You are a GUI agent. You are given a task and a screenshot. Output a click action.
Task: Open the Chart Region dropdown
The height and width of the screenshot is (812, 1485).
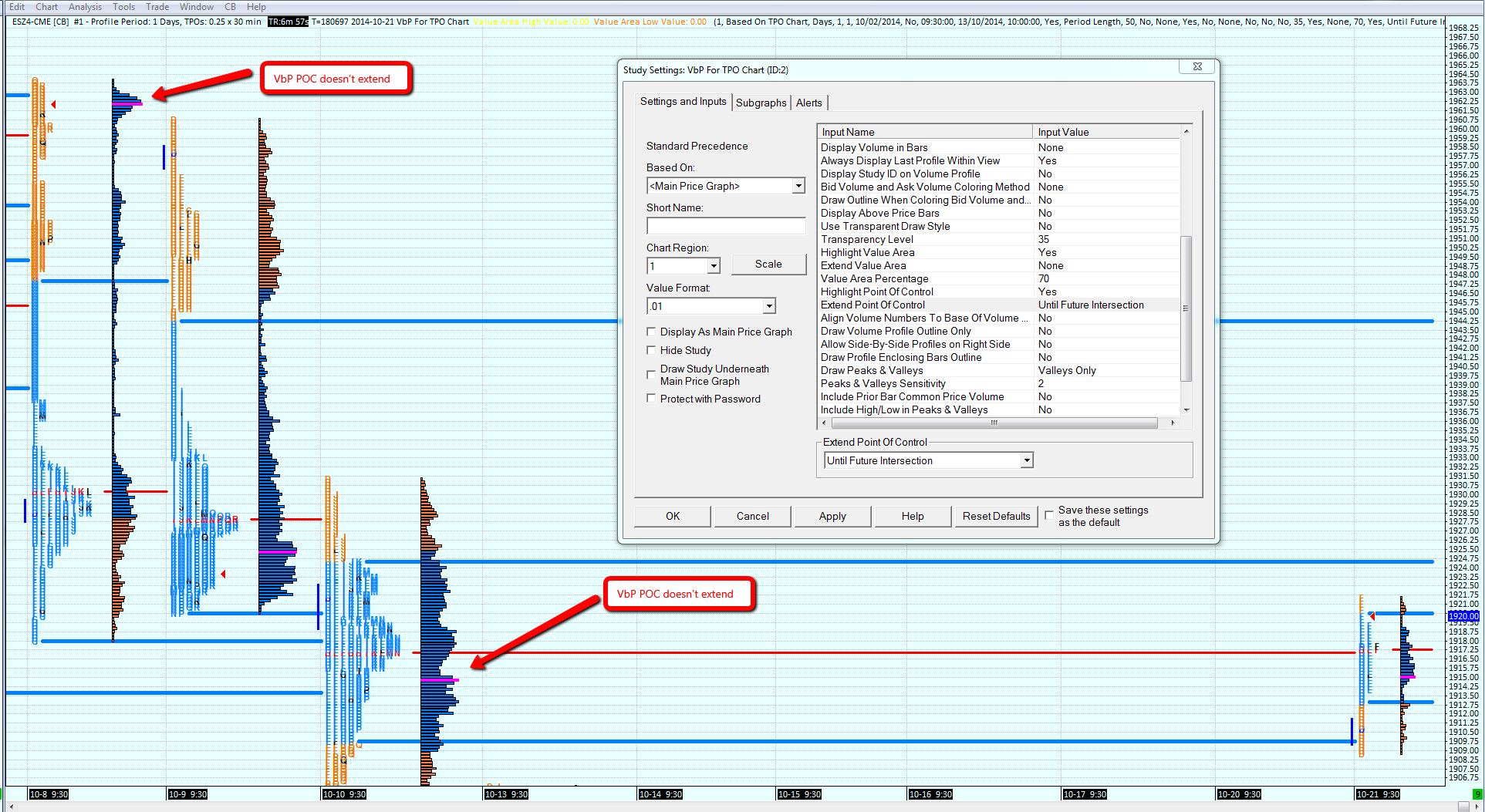(714, 266)
